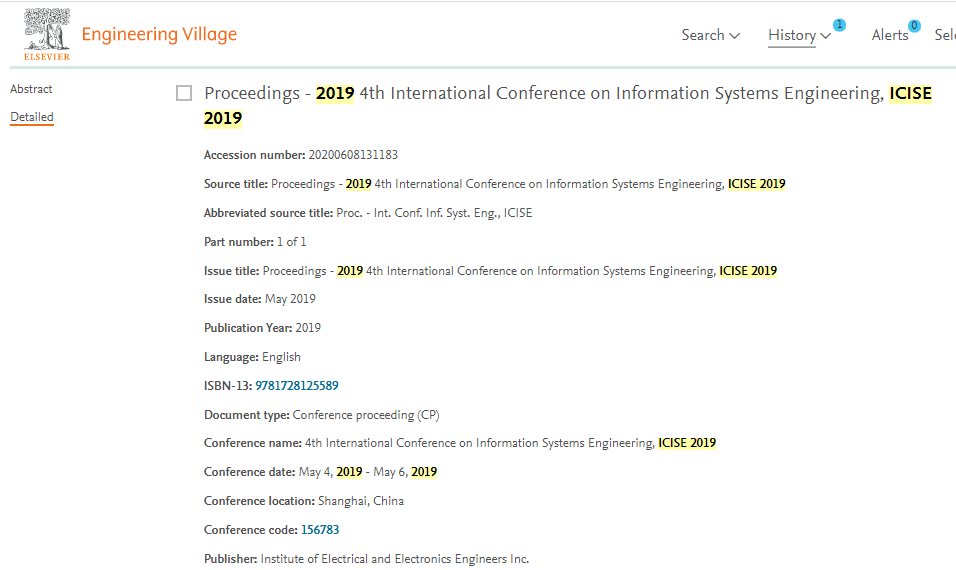Click the part number value 1 of 1

click(x=291, y=242)
